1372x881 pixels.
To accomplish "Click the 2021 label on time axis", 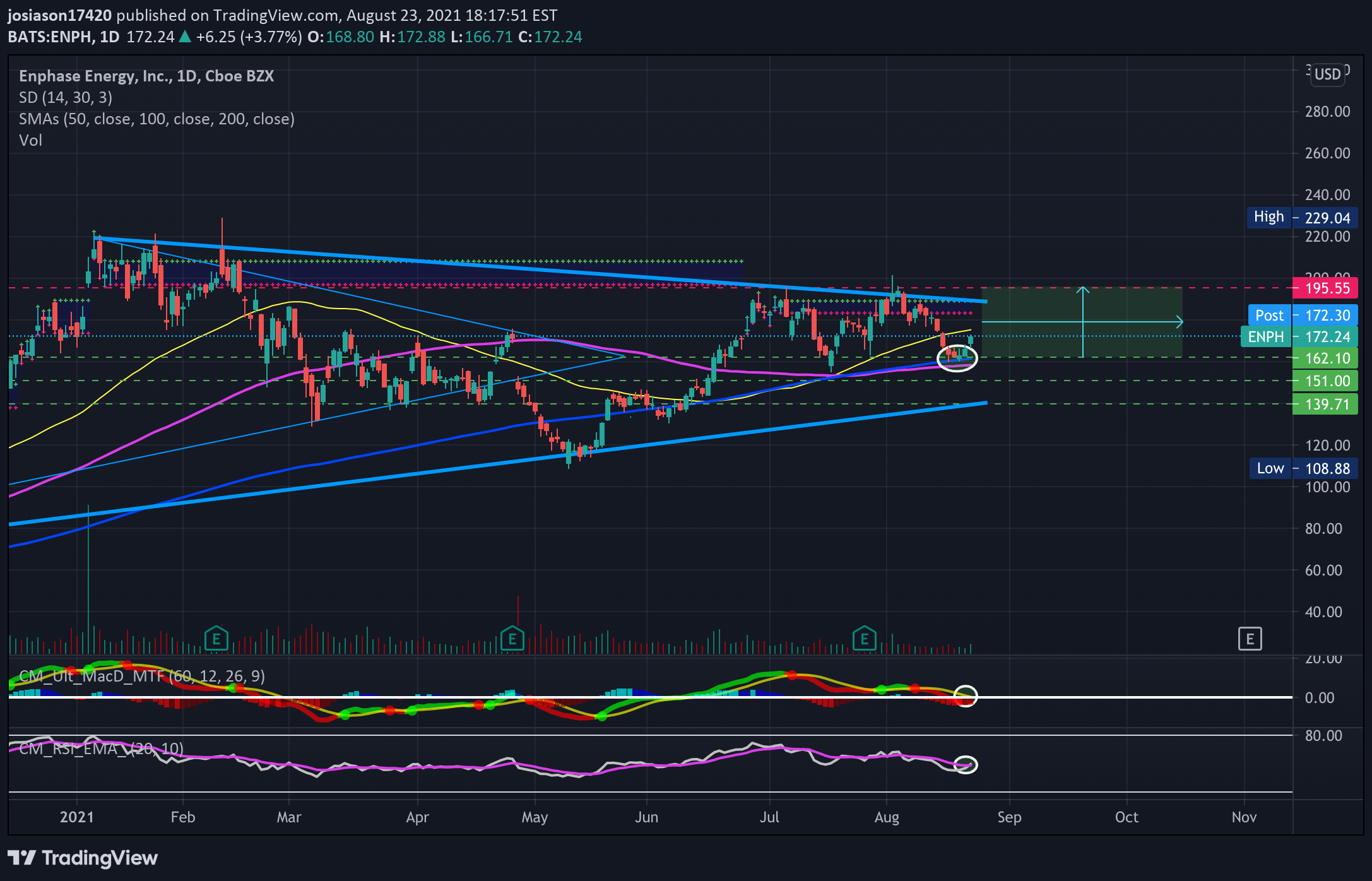I will 77,817.
